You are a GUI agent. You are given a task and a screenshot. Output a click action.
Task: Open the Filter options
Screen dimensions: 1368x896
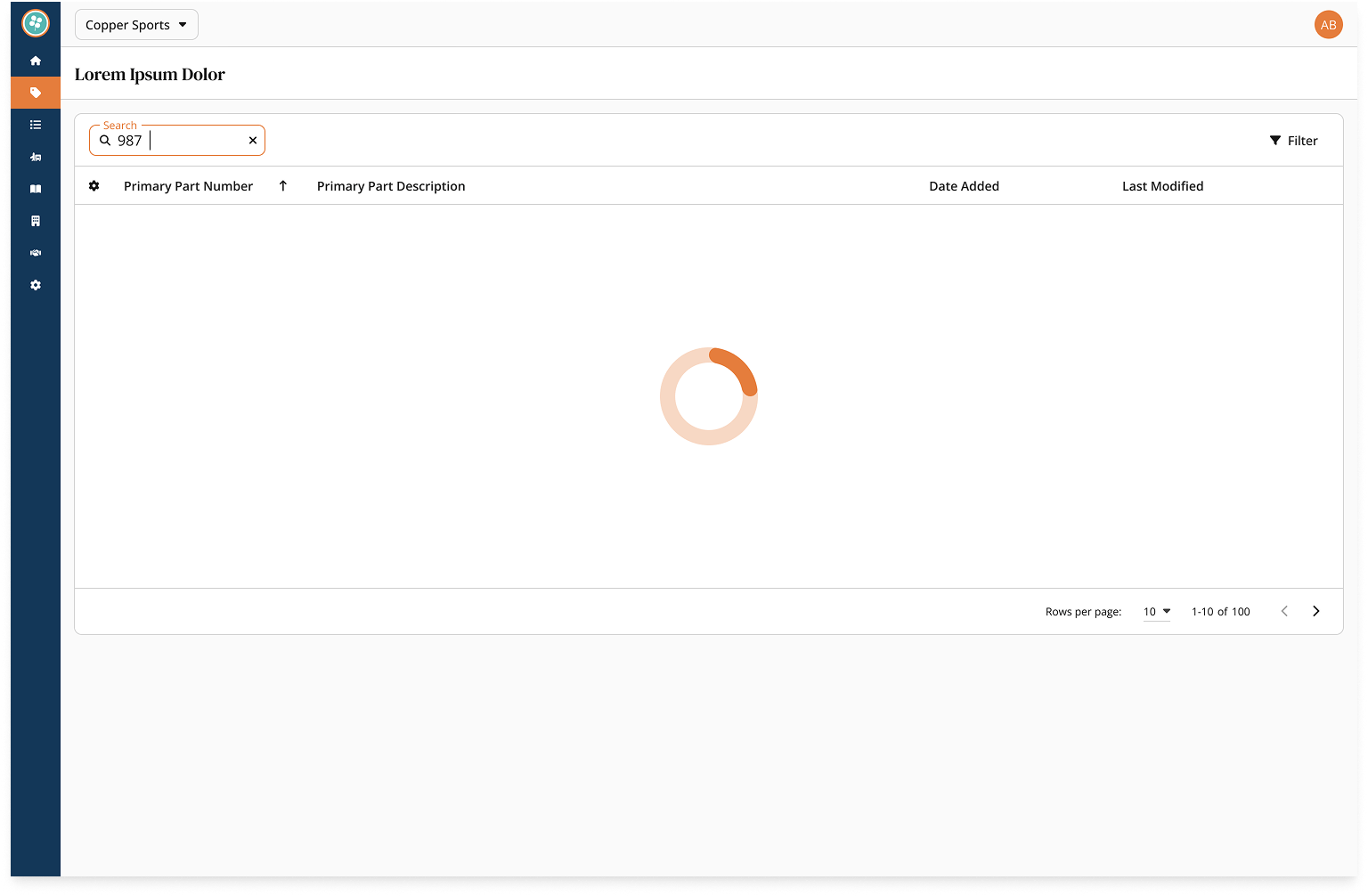(1293, 141)
